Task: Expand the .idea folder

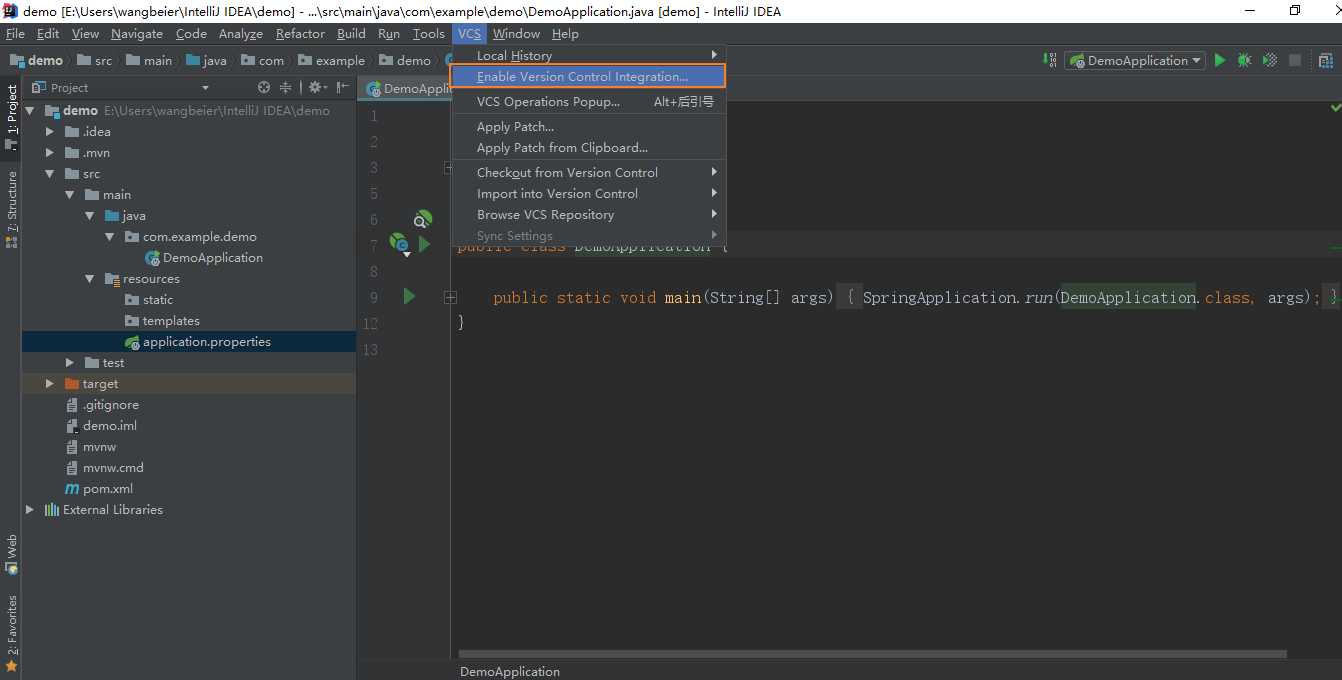Action: (x=50, y=132)
